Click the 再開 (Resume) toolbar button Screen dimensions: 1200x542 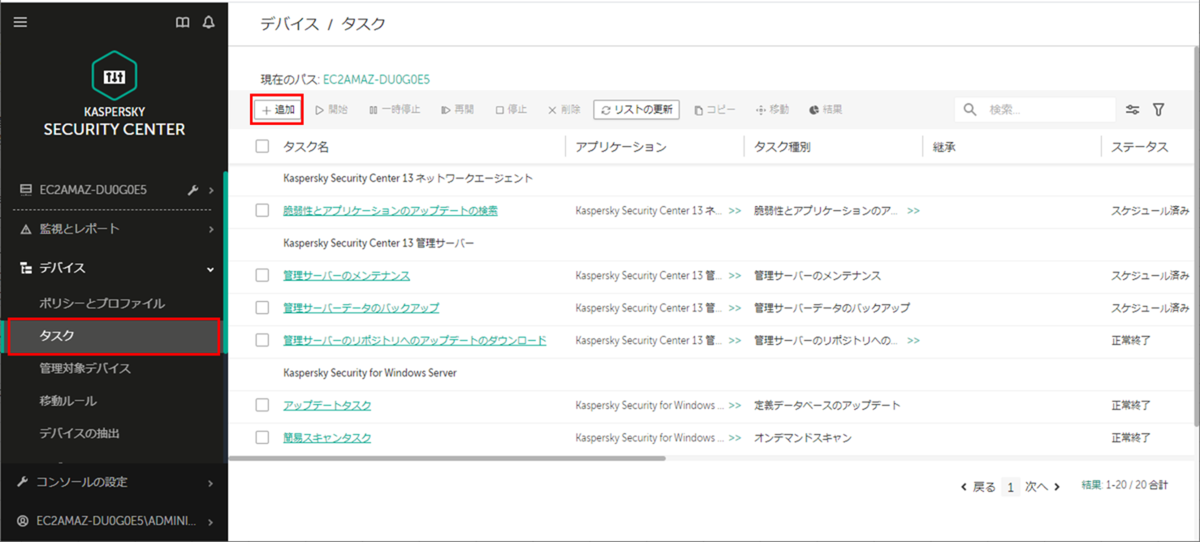(x=457, y=109)
